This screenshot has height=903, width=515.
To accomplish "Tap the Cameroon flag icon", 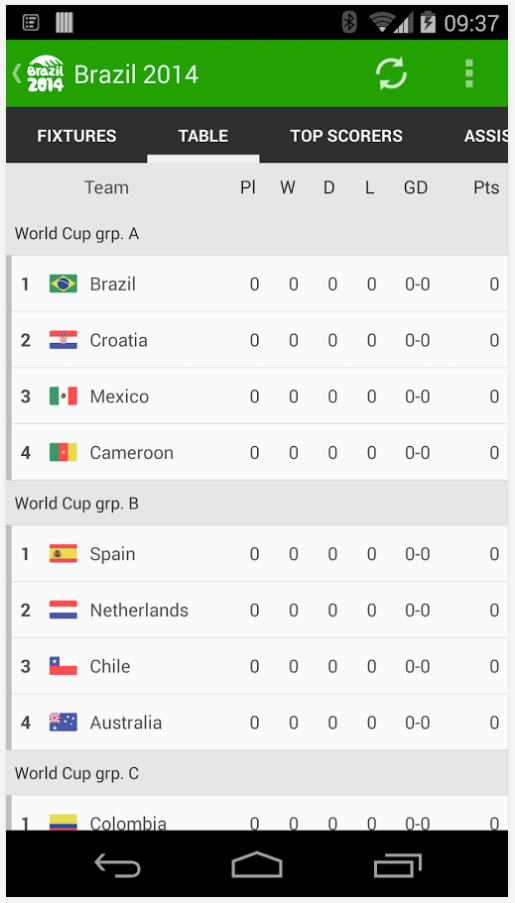I will (x=63, y=453).
